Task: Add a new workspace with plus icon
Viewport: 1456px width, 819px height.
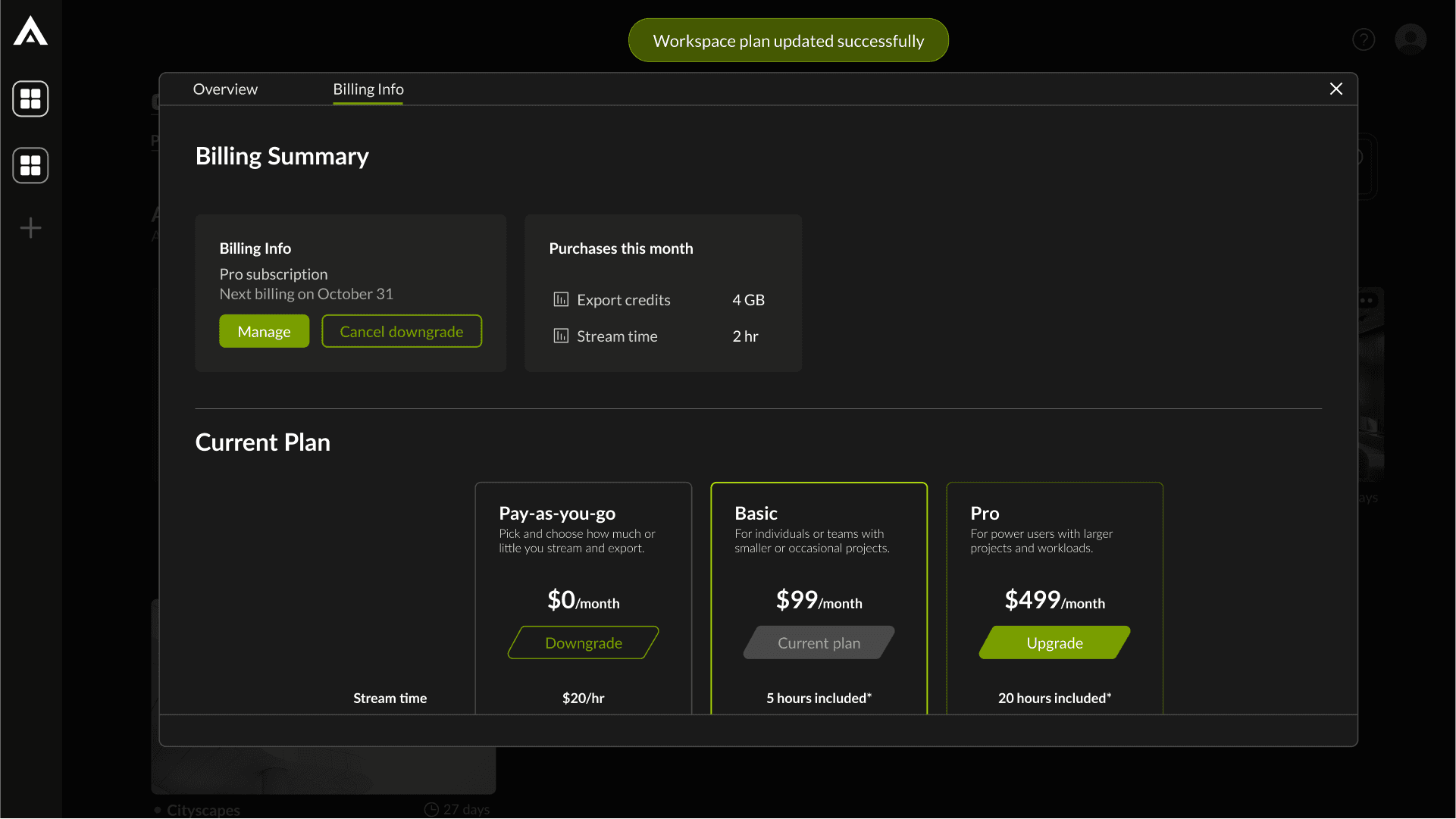Action: coord(30,228)
